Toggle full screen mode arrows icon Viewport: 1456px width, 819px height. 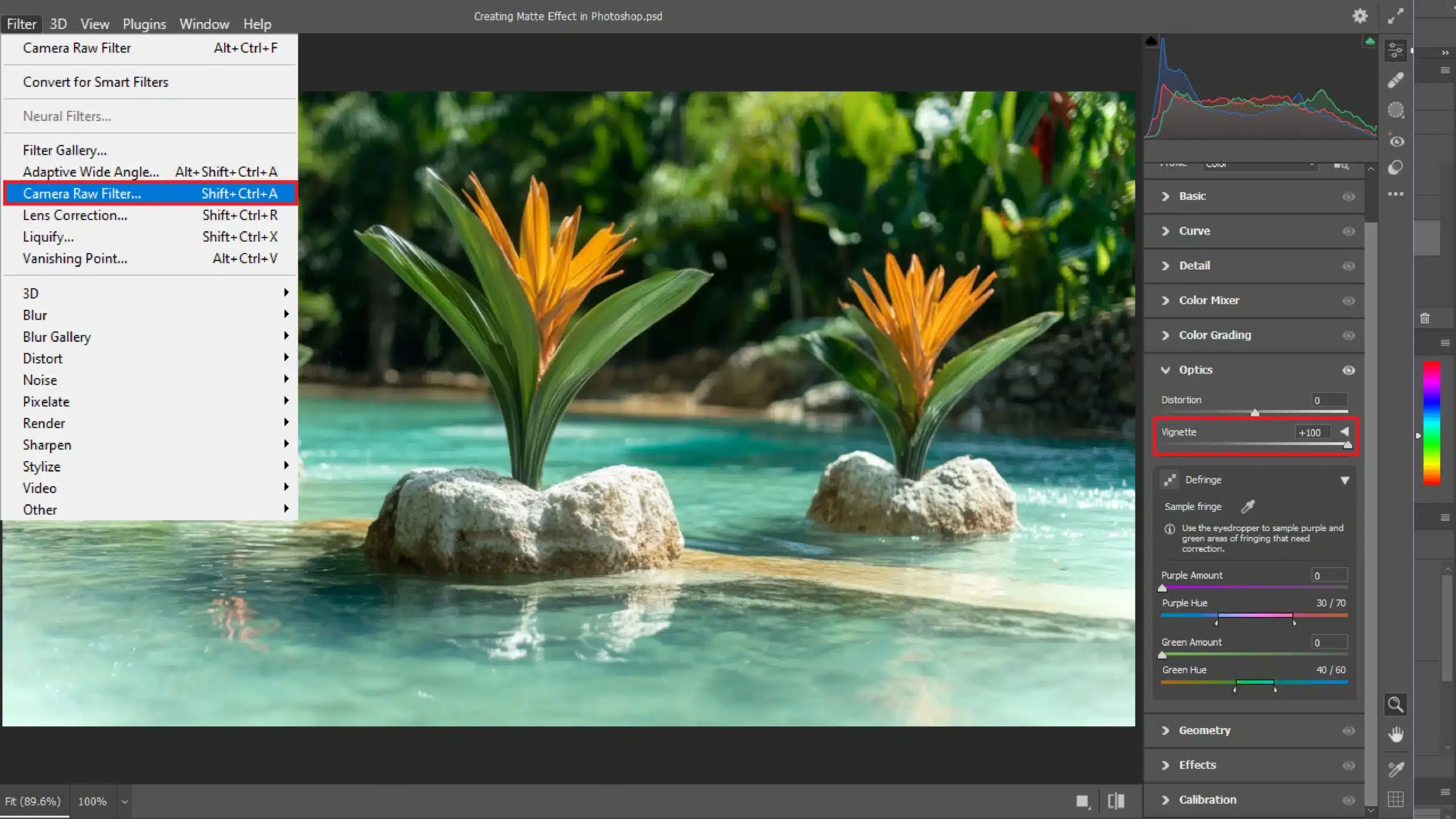(x=1395, y=16)
